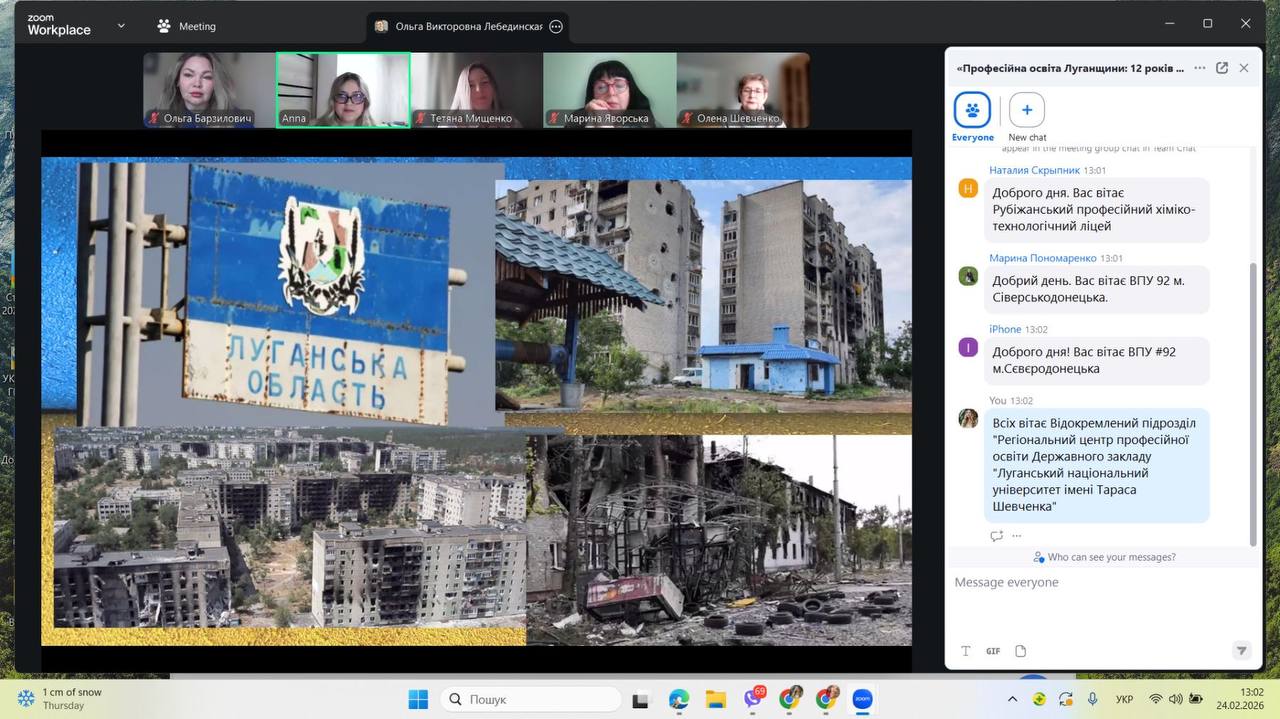Toggle the microphone icon in system tray
Screen dimensions: 1280x719
tap(1093, 699)
